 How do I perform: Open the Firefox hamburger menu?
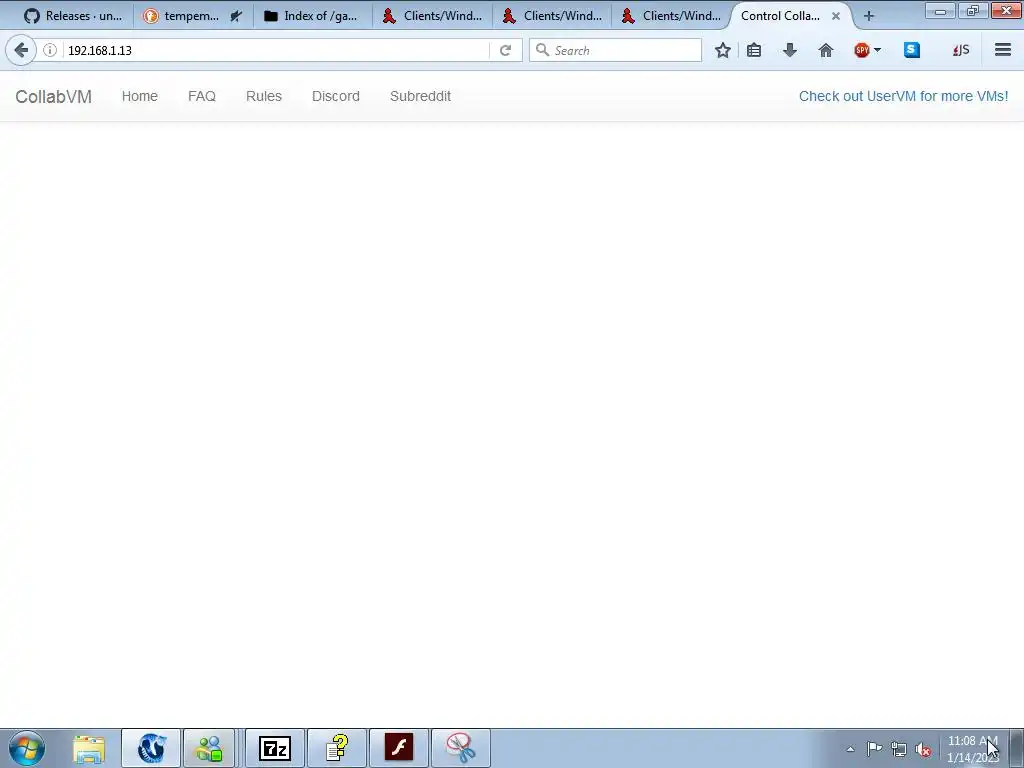tap(1002, 50)
